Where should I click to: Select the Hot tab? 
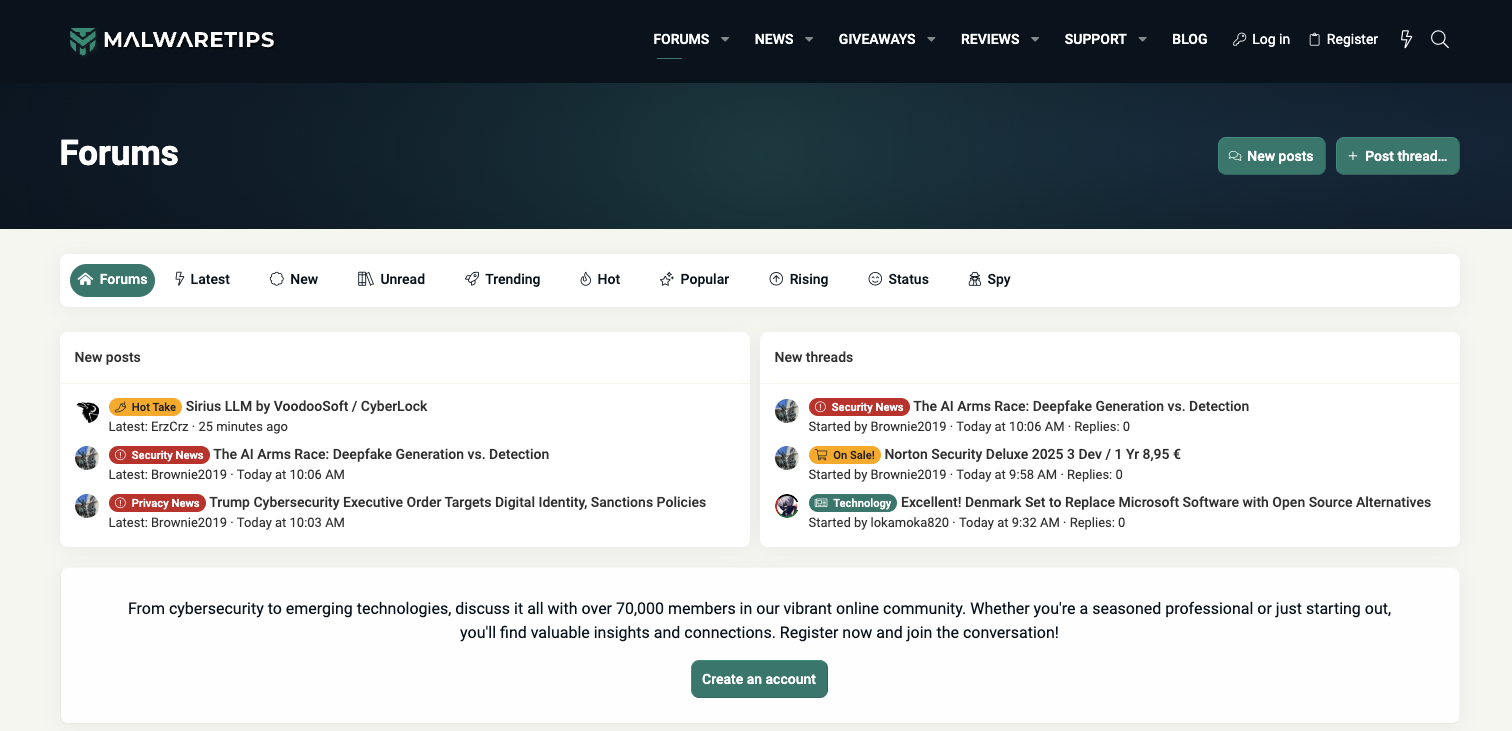[x=600, y=280]
